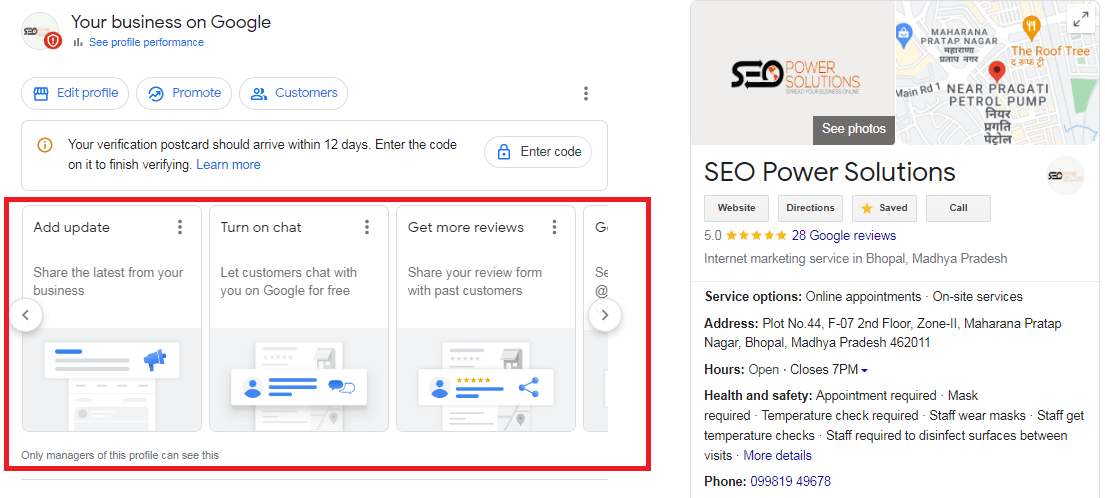Click phone number 099819 49678
This screenshot has height=498, width=1105.
pos(791,482)
